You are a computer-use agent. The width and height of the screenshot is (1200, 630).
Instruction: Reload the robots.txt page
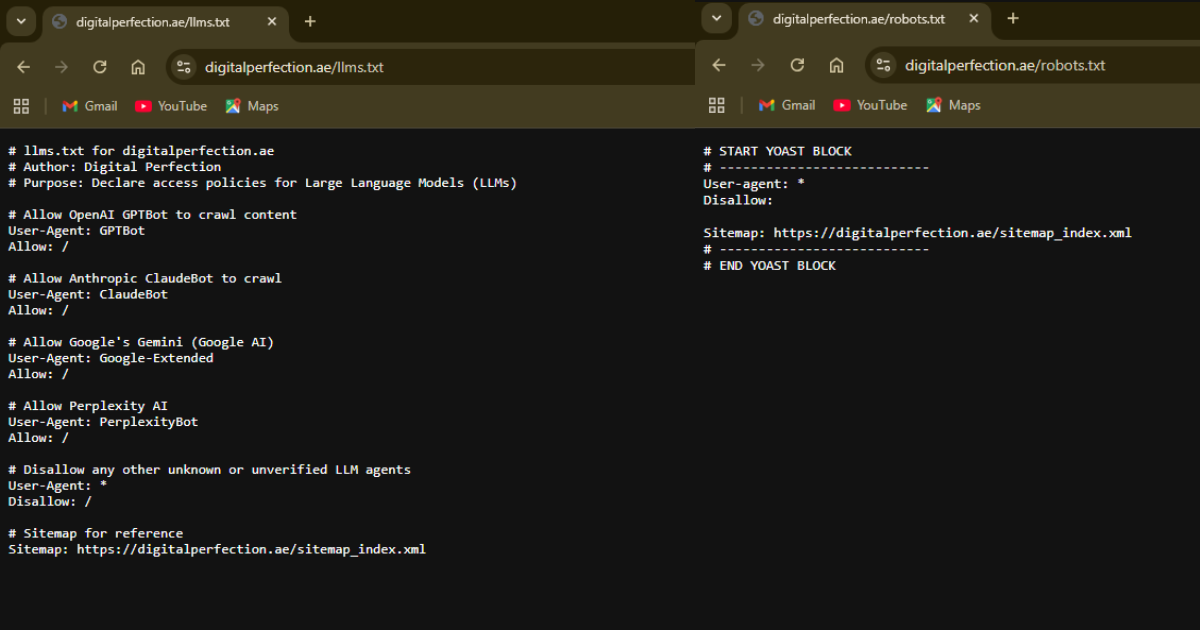(x=797, y=65)
